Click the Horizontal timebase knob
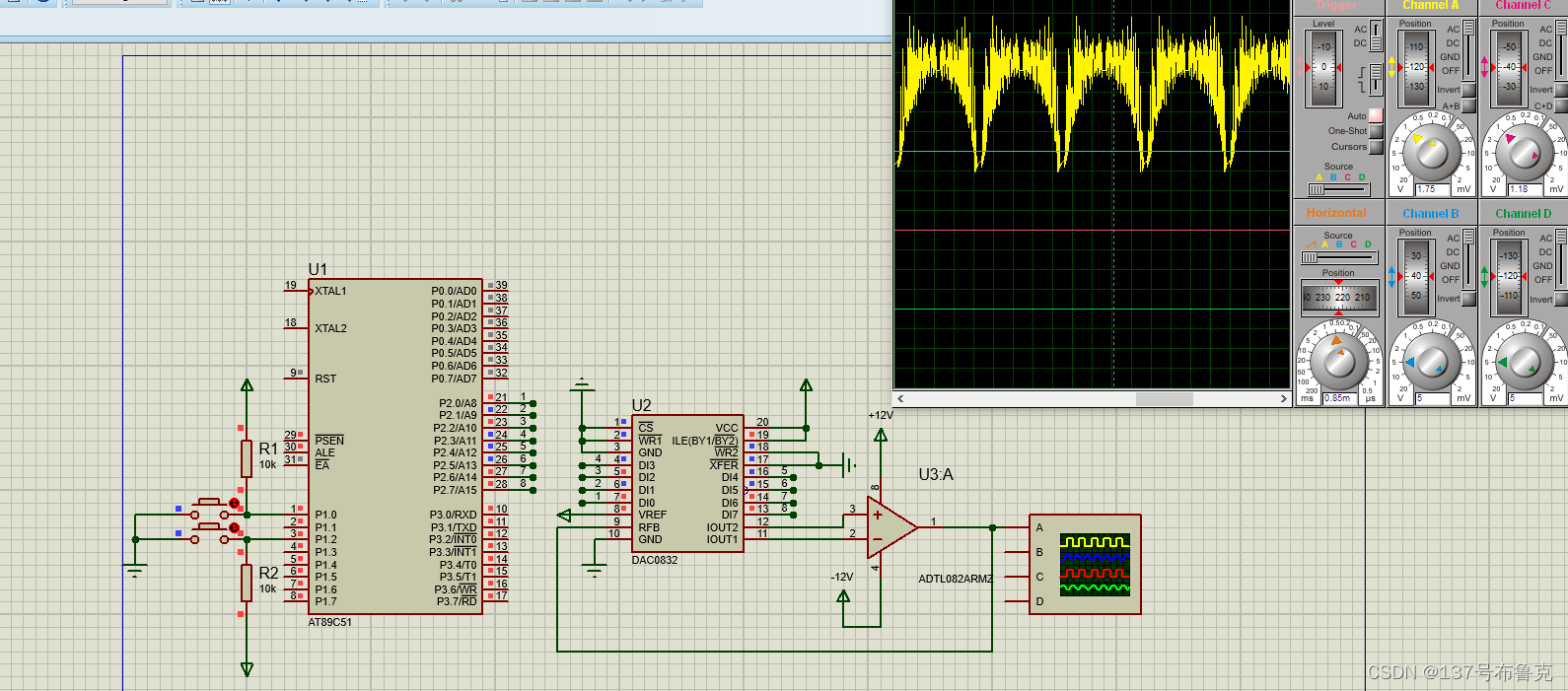Viewport: 1568px width, 691px height. (1338, 361)
